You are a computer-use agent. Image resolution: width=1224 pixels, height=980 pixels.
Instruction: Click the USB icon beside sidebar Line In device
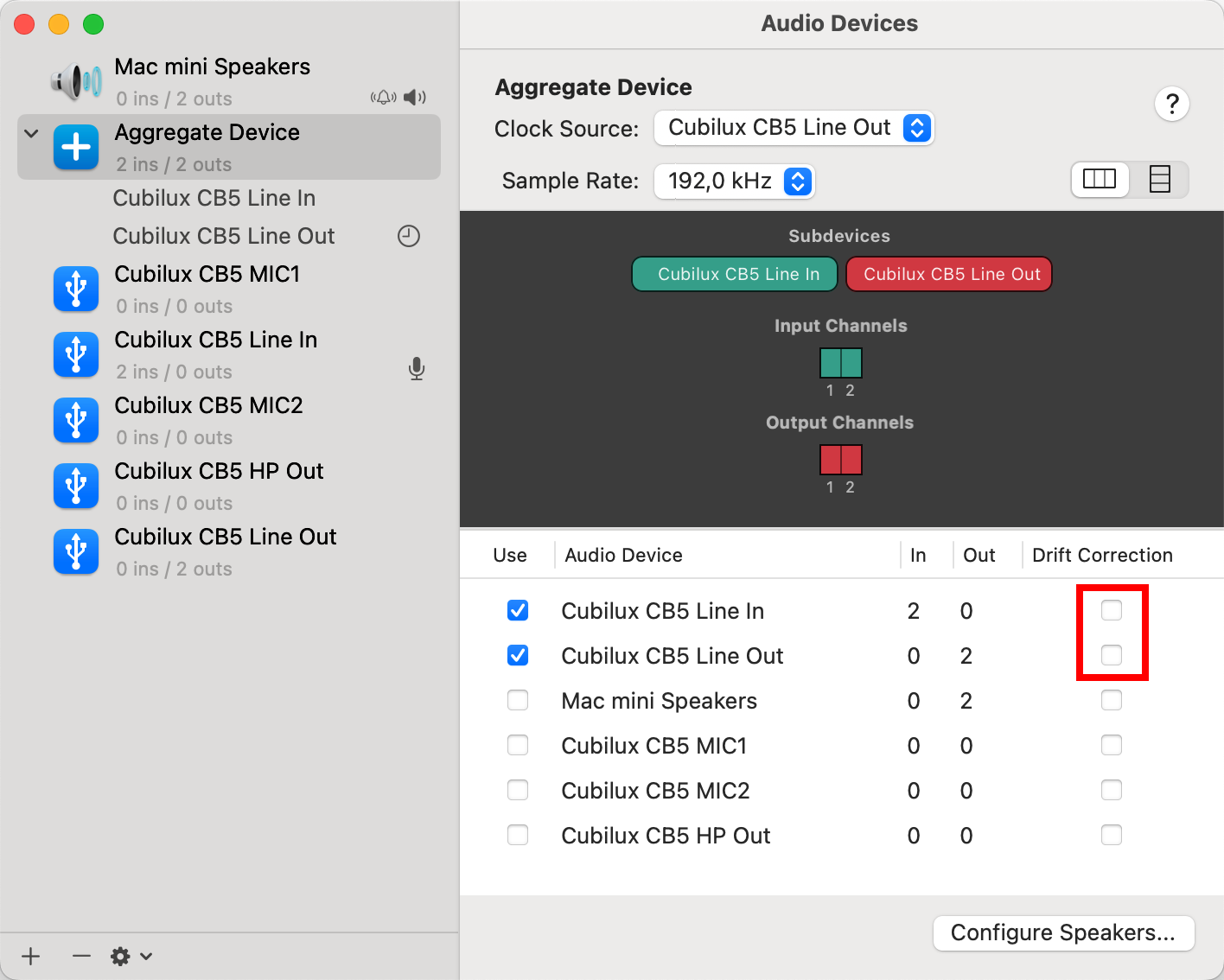tap(76, 354)
